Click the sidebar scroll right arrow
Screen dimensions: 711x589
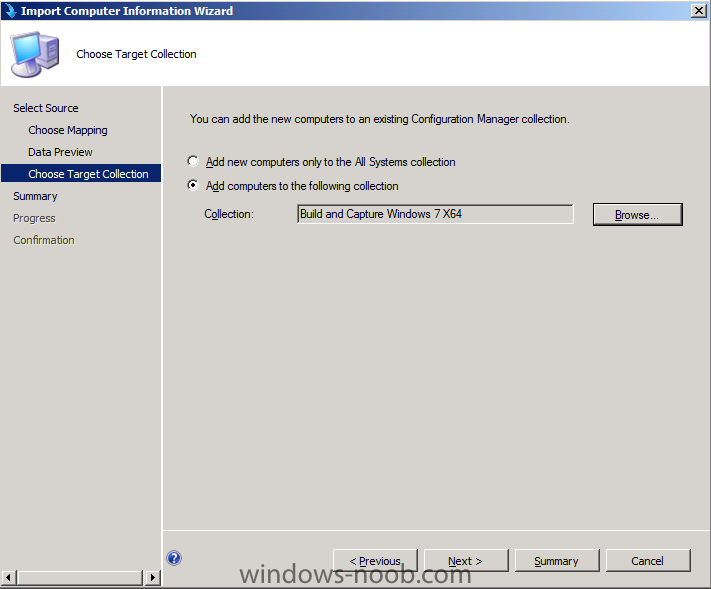click(153, 577)
